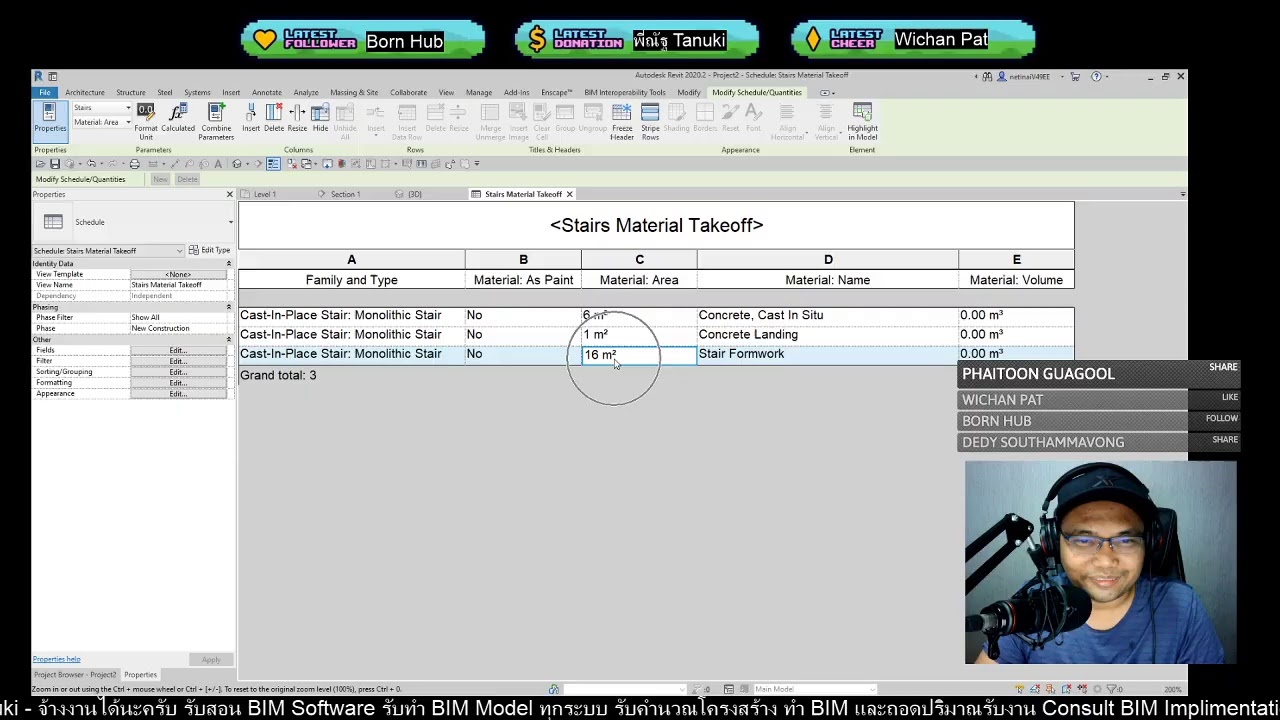Click the Calculated parameter icon
This screenshot has height=720, width=1280.
(178, 118)
